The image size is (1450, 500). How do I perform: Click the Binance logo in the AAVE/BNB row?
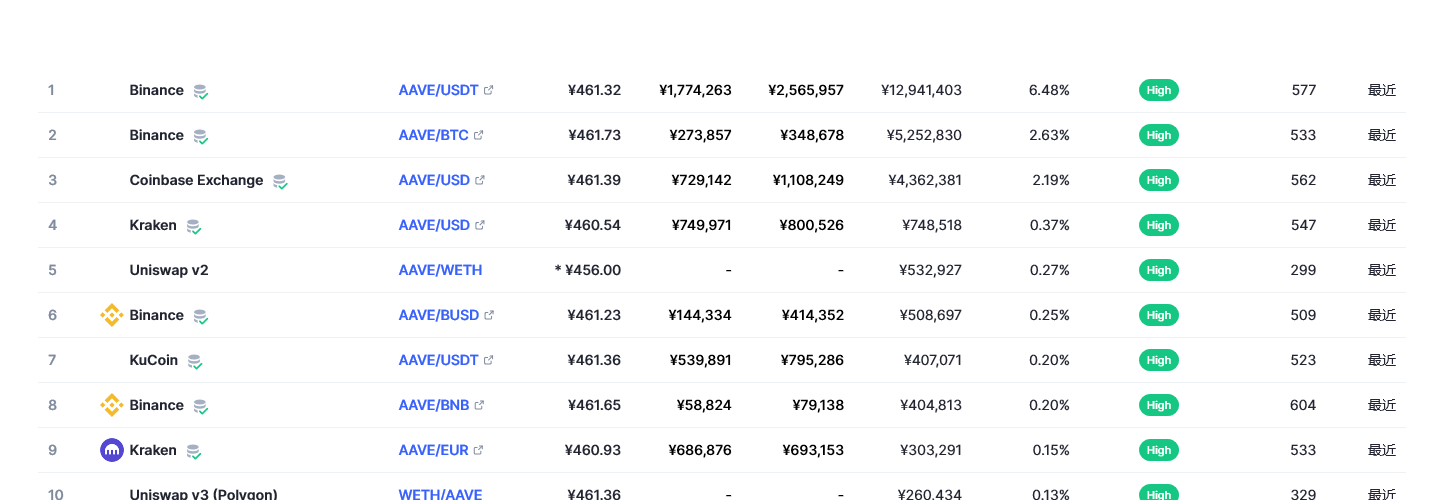pyautogui.click(x=112, y=405)
